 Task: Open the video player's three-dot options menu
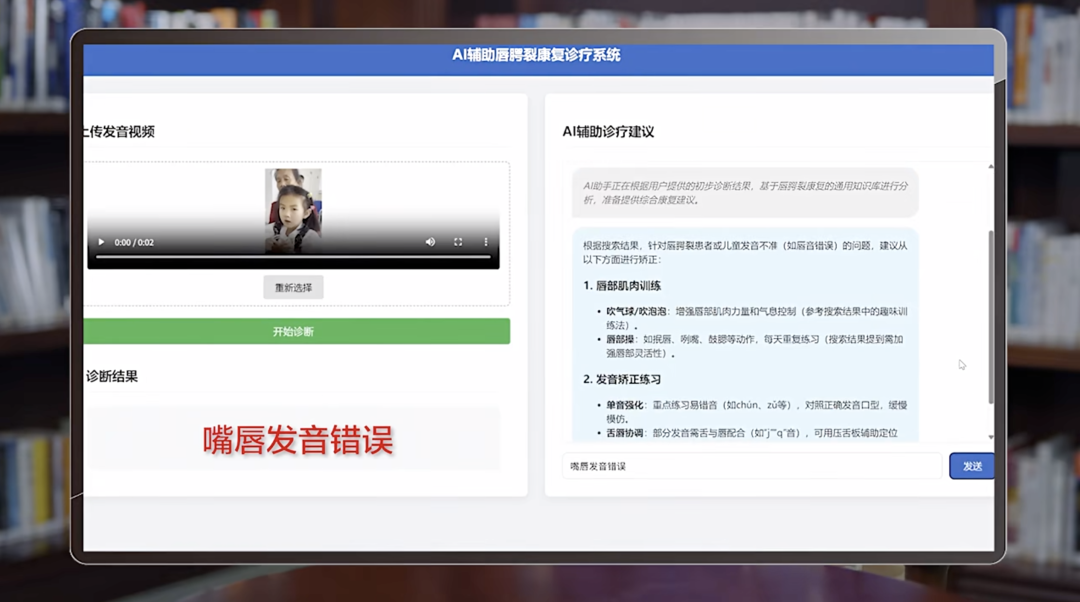coord(486,242)
